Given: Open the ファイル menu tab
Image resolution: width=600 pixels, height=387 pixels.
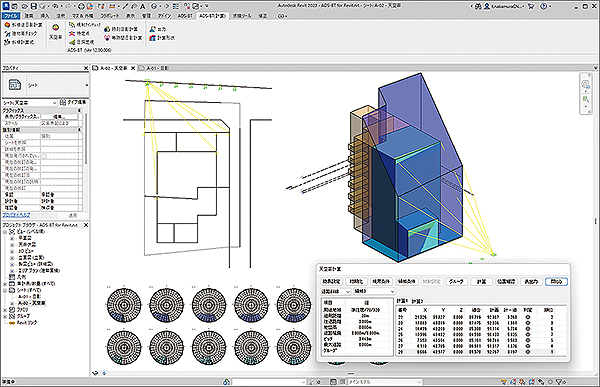Looking at the screenshot, I should (x=11, y=16).
